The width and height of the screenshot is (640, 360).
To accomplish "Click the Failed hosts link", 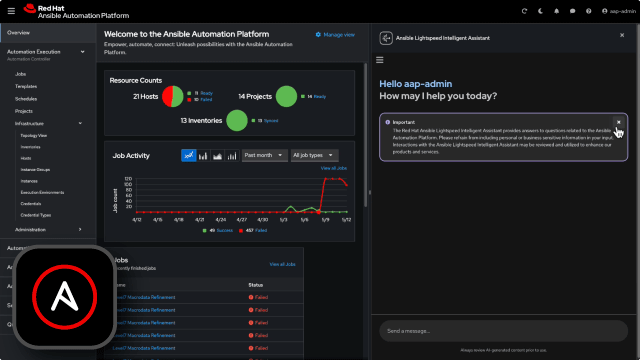I will pyautogui.click(x=206, y=100).
